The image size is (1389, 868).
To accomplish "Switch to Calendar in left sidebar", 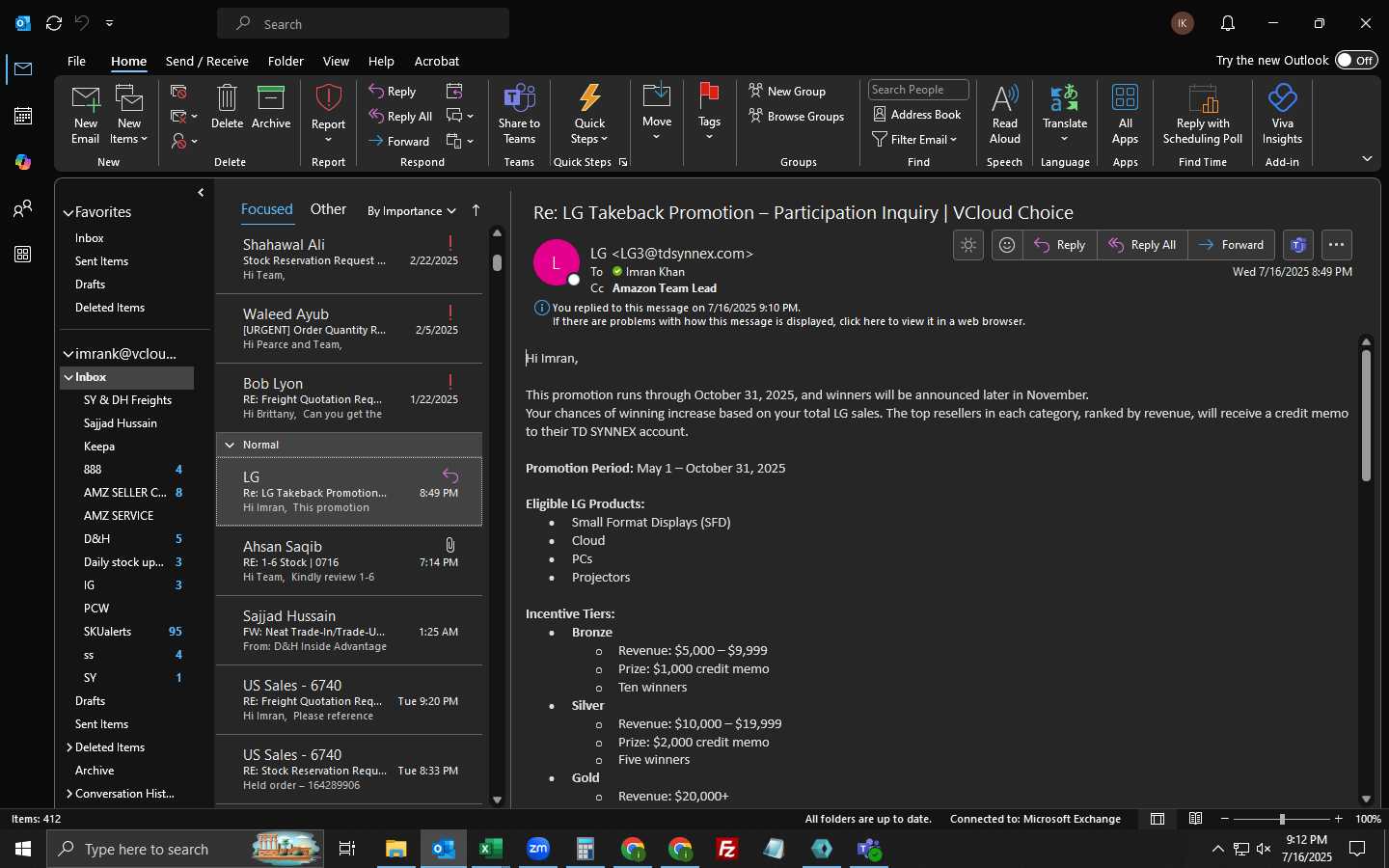I will tap(23, 116).
